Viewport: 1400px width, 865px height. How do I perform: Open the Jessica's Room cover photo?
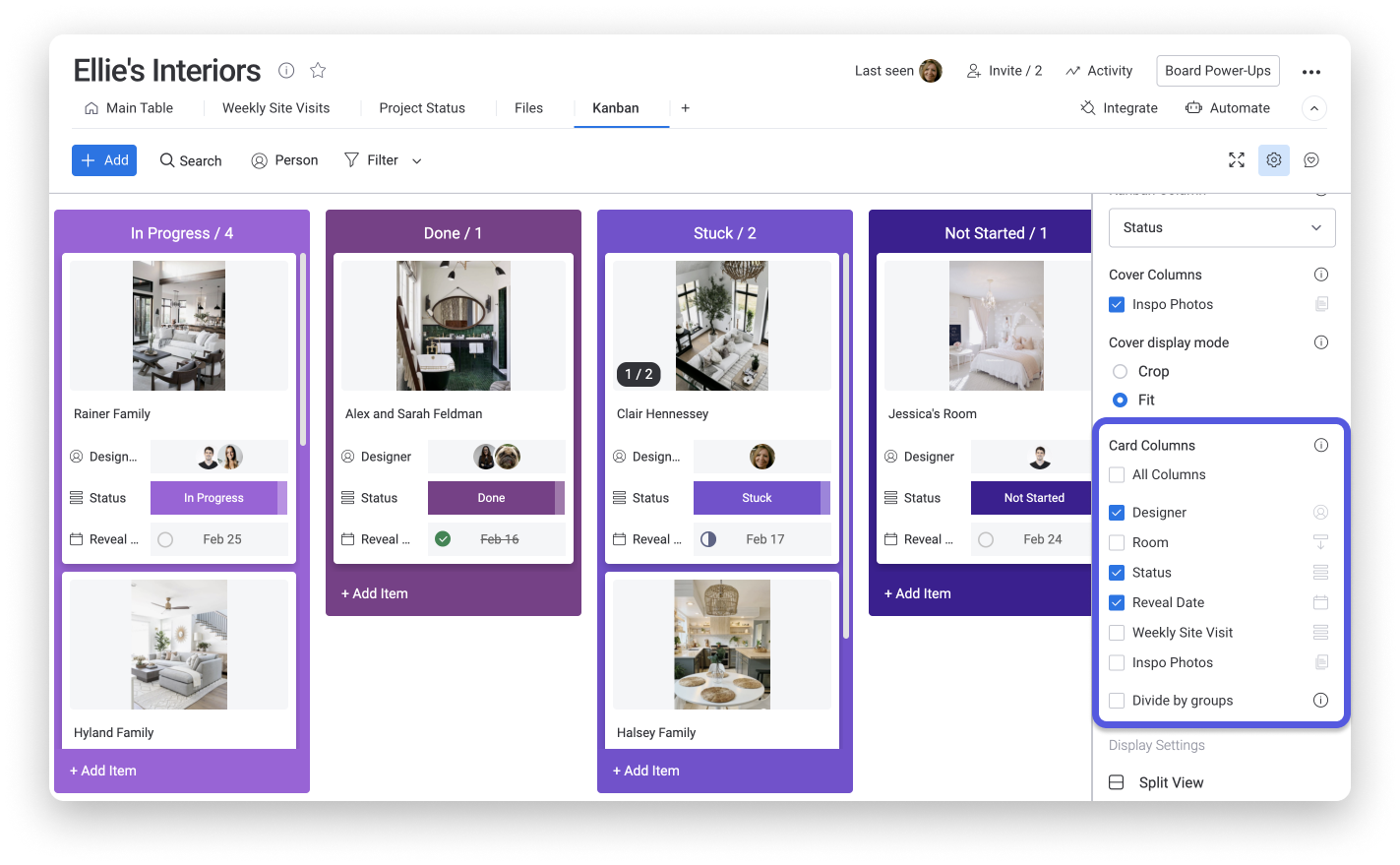[x=997, y=326]
